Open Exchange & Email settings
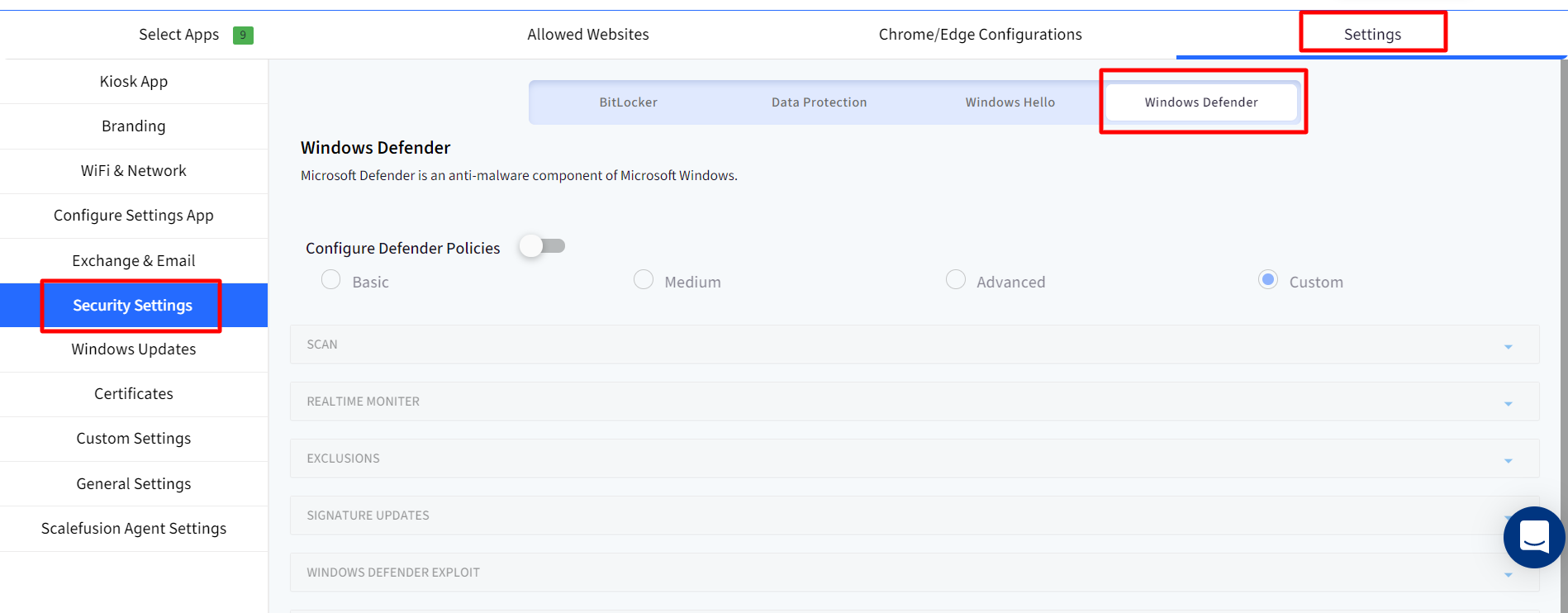This screenshot has height=613, width=1568. [134, 261]
